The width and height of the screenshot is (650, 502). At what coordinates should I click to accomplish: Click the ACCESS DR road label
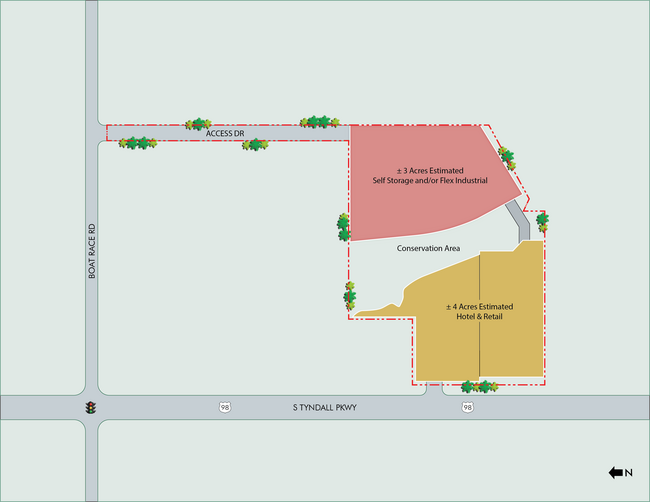pos(225,133)
